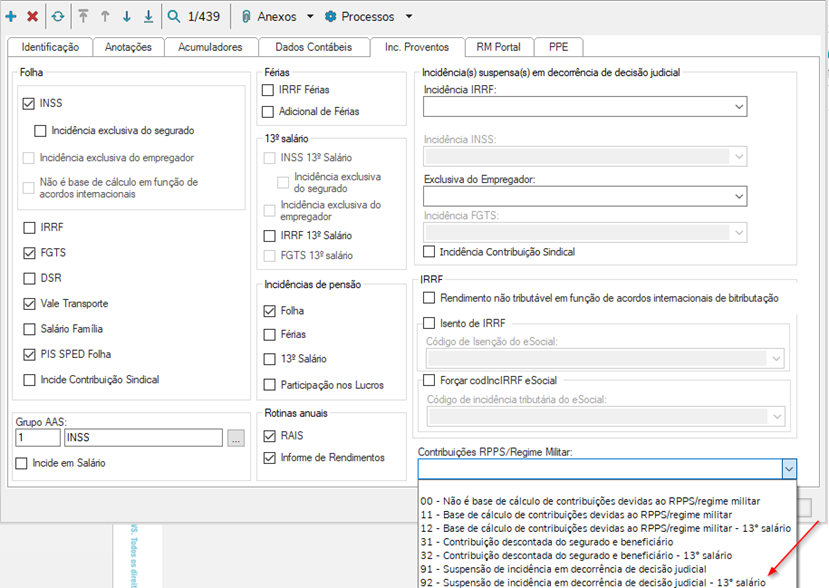Check Rendimento não tributável acordos internacionais
829x588 pixels.
(x=429, y=298)
